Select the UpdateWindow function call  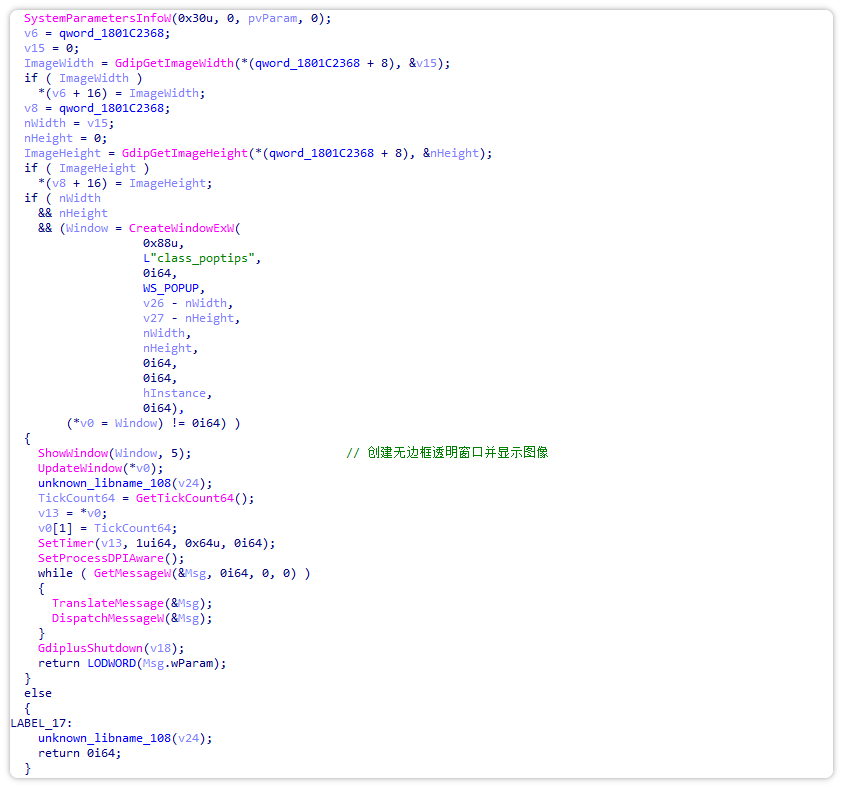pos(80,468)
